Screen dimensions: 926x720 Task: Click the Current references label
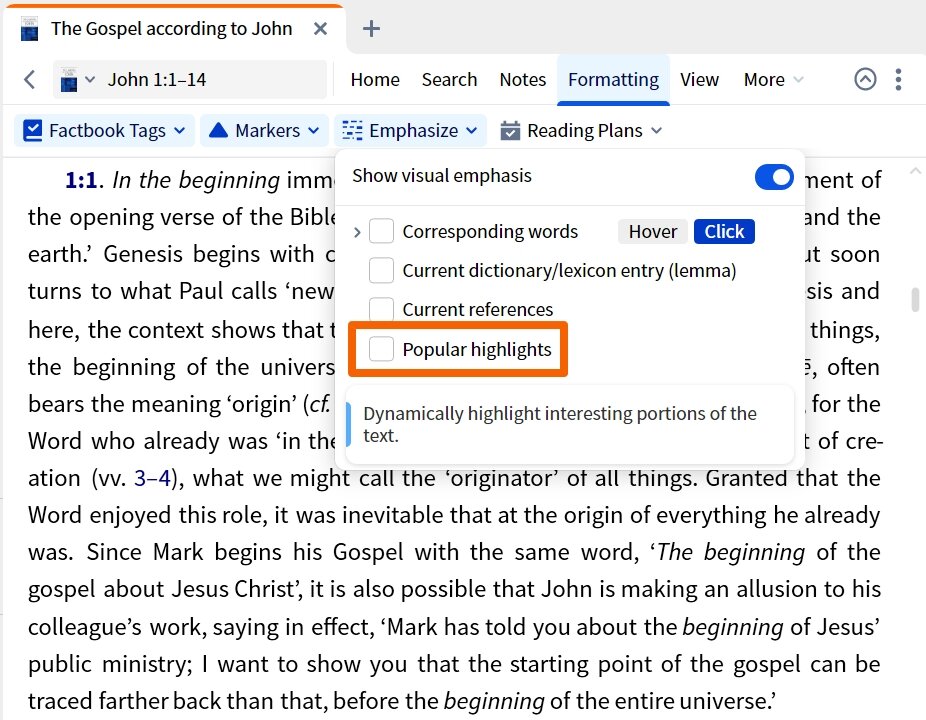[478, 309]
